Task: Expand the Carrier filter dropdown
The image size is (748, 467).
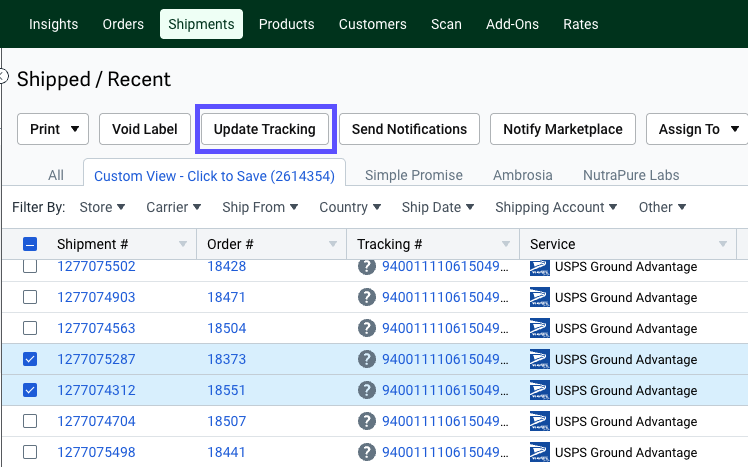Action: pos(172,207)
